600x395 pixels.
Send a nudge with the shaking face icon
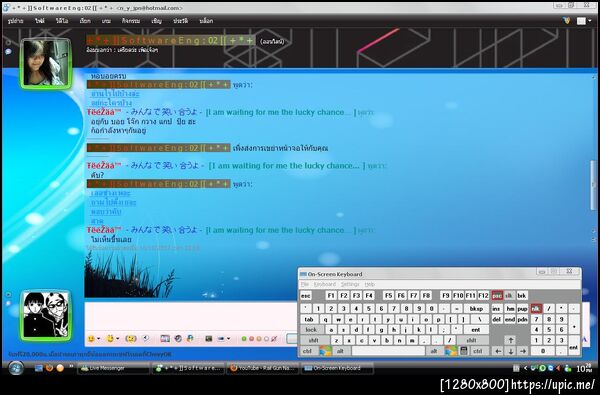[131, 339]
